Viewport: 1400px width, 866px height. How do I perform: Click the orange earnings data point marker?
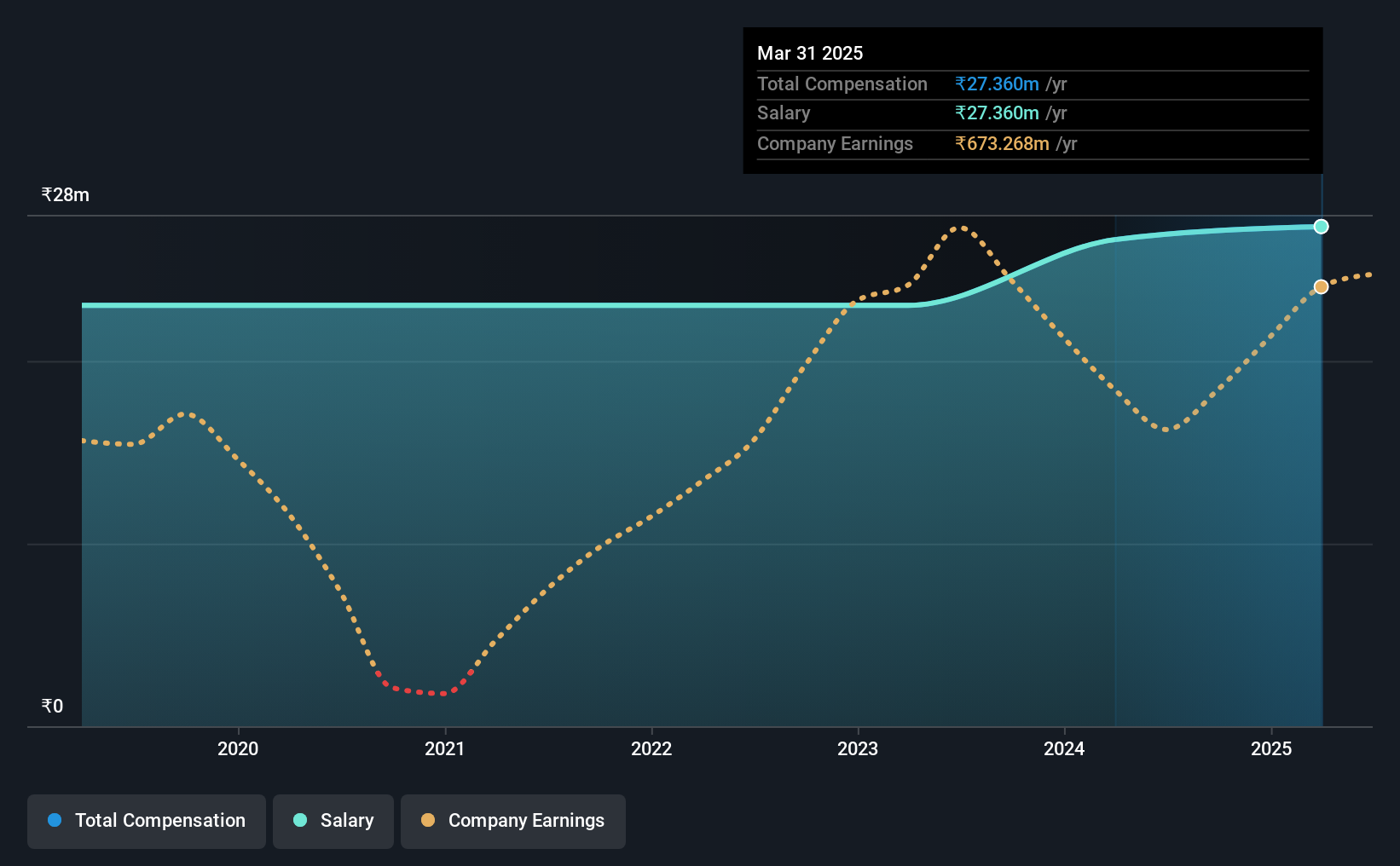pyautogui.click(x=1321, y=287)
